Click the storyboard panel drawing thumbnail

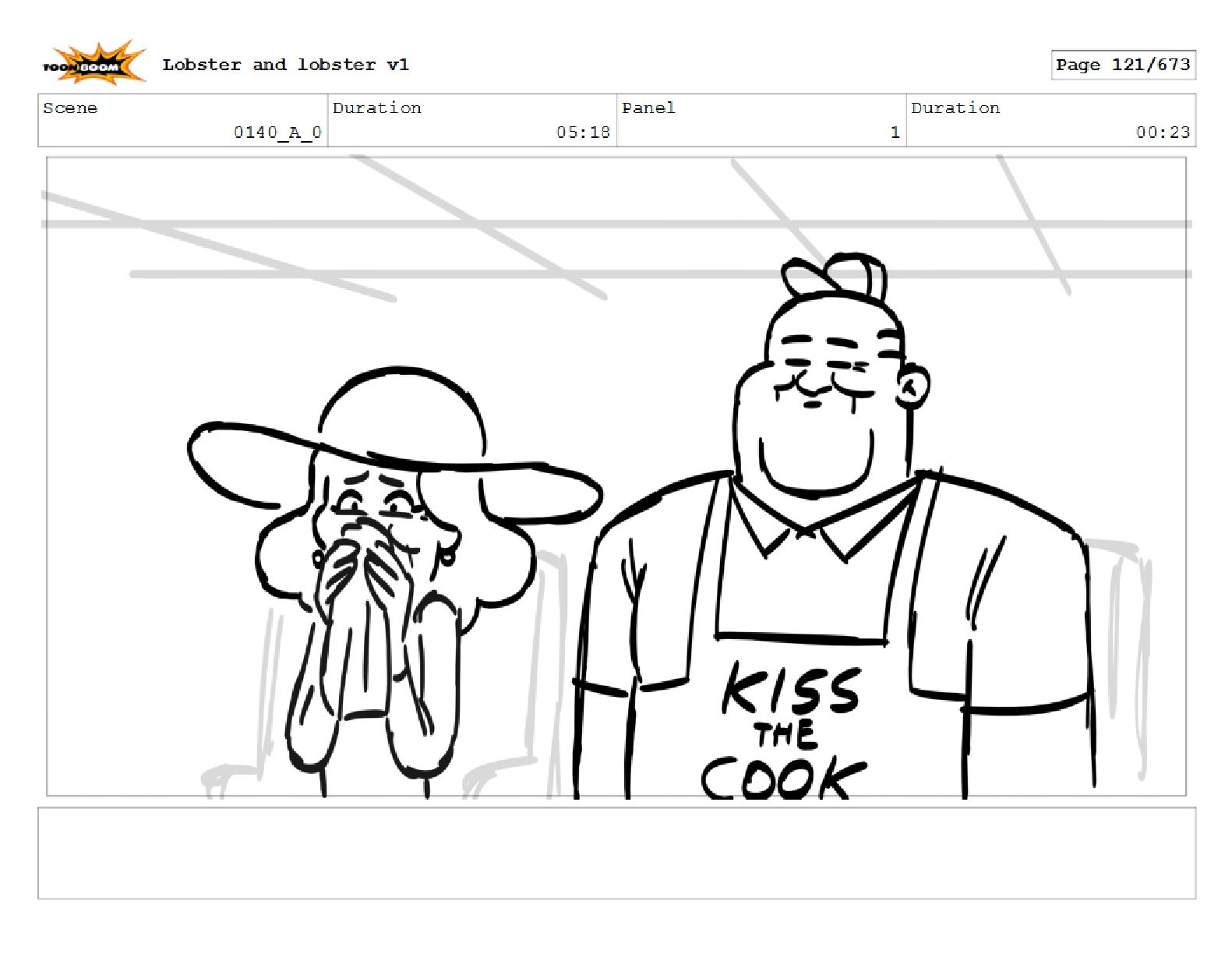pos(616,476)
